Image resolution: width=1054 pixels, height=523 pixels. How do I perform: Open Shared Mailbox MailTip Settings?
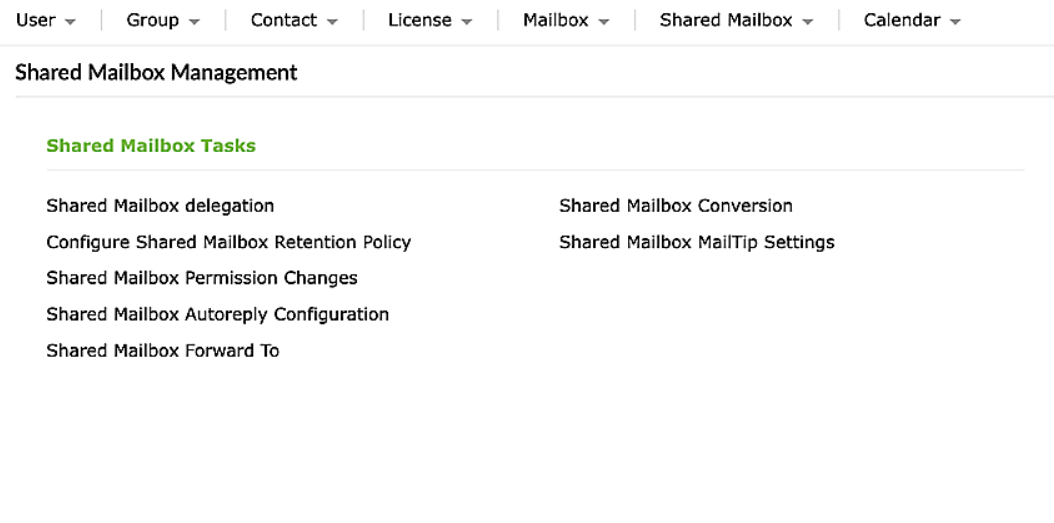[696, 242]
